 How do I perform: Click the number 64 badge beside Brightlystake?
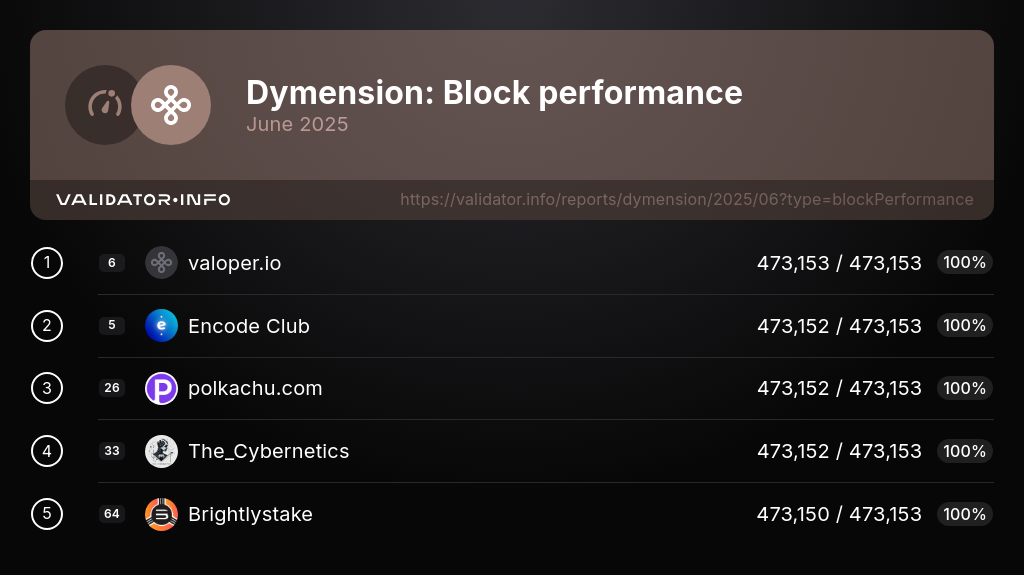[112, 514]
